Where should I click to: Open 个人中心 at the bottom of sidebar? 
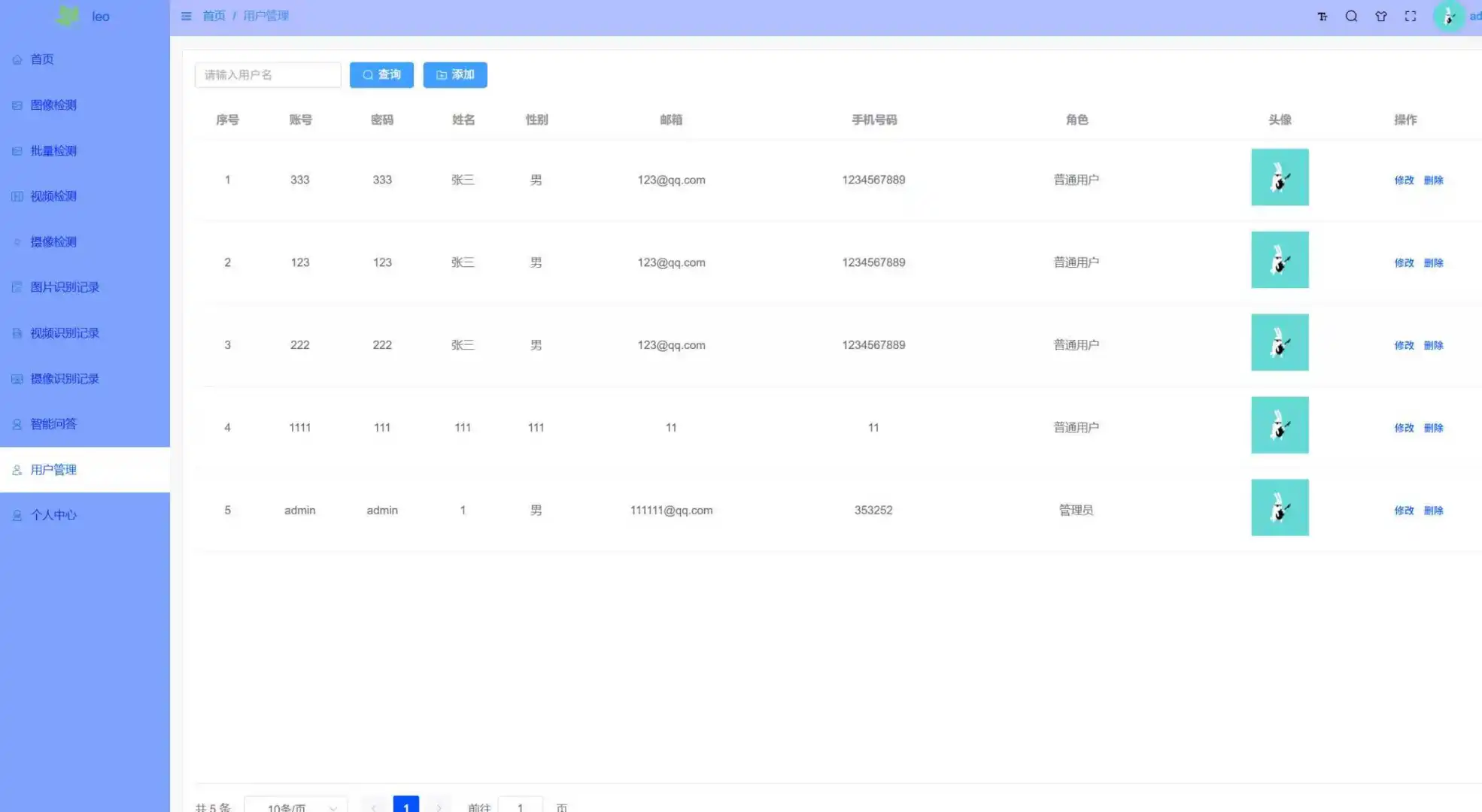(x=53, y=514)
